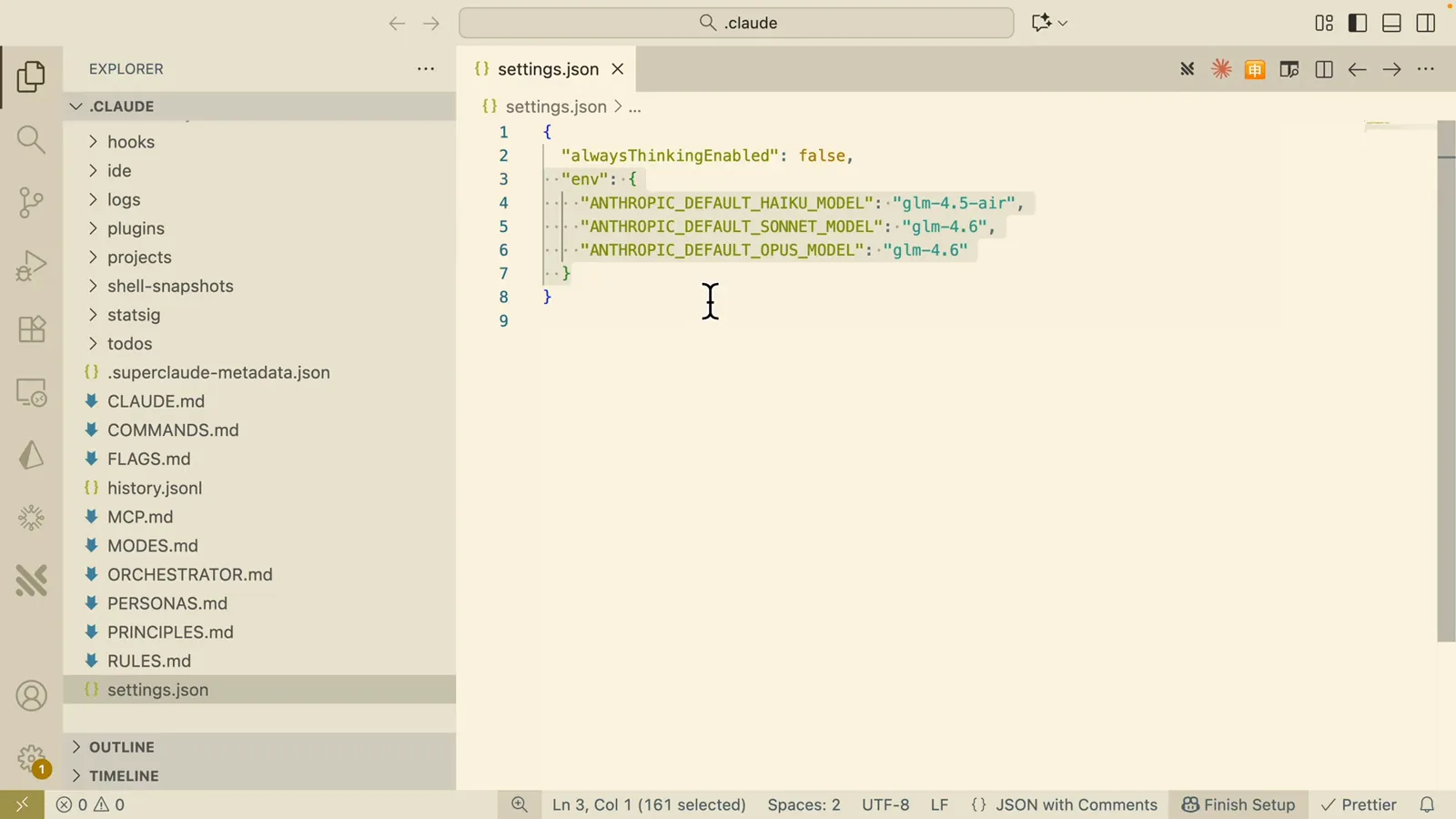Viewport: 1456px width, 819px height.
Task: Click Prettier status bar button
Action: coord(1359,804)
